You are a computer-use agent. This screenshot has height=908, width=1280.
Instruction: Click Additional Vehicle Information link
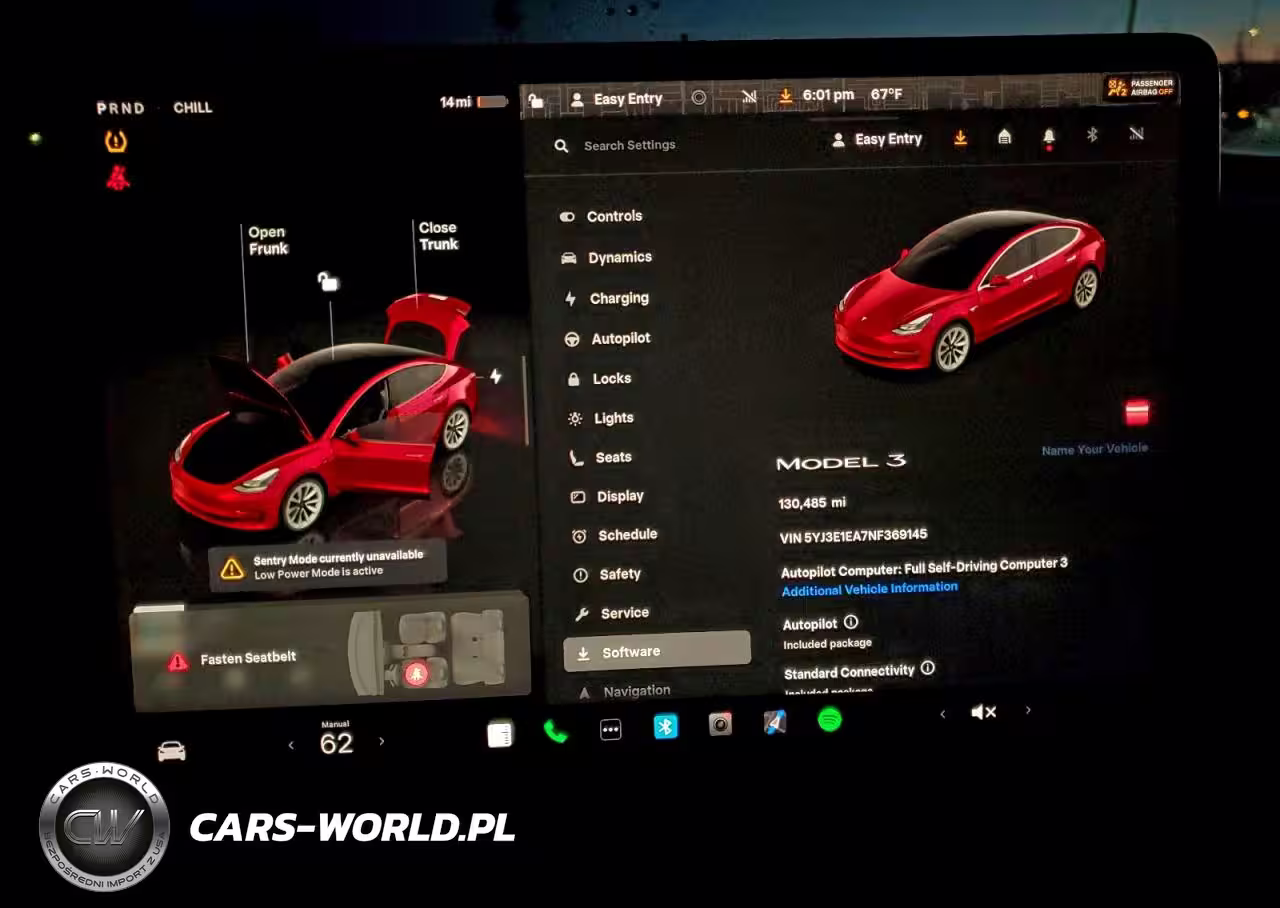(x=869, y=590)
